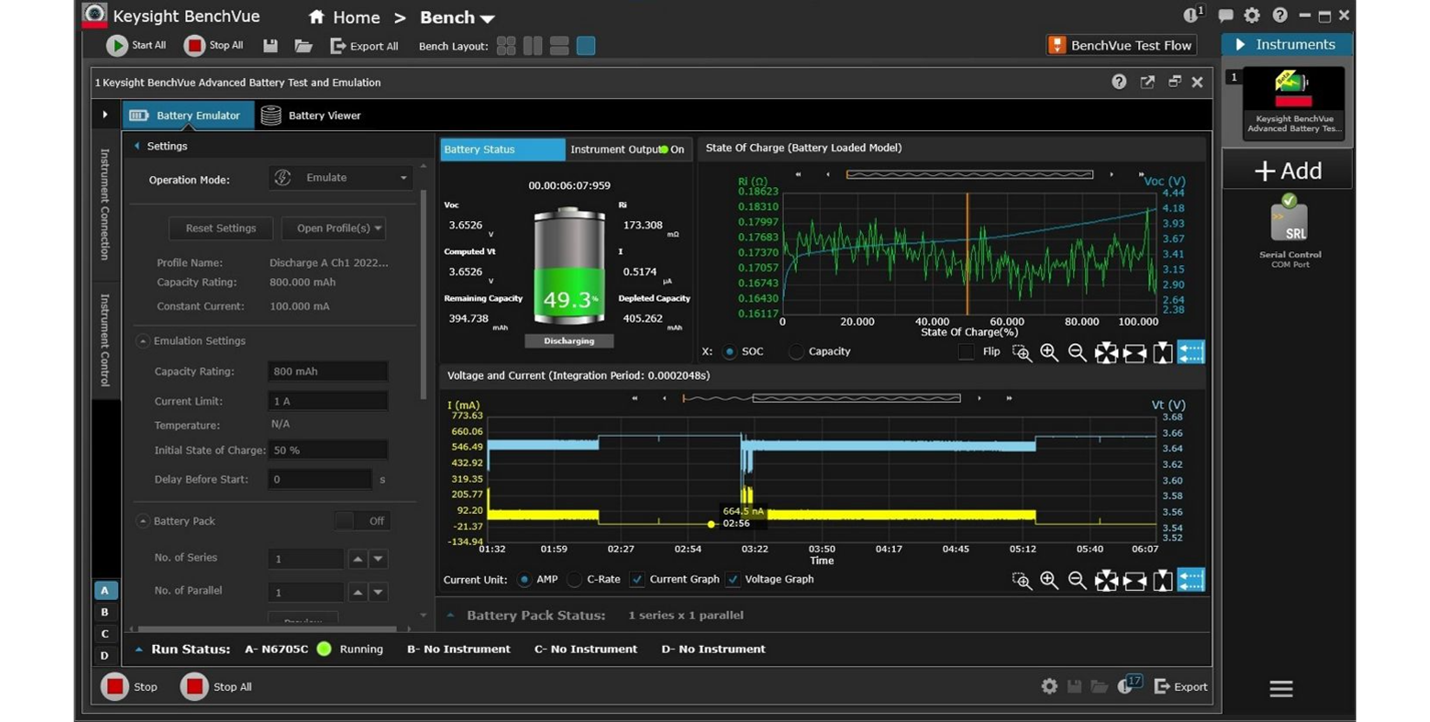The image size is (1430, 722).
Task: Select the Capacity X-axis radio button
Action: point(797,352)
